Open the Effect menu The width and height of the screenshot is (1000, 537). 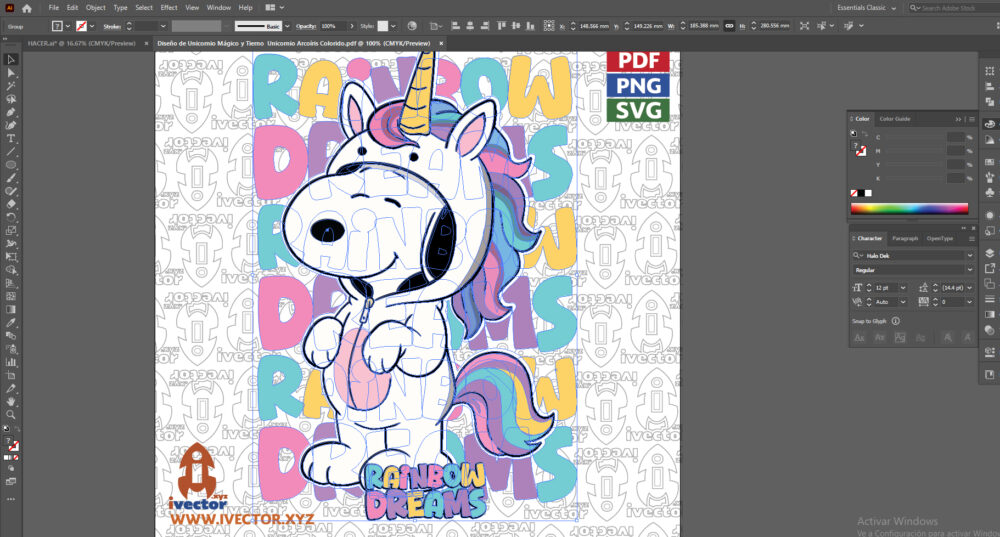(x=169, y=8)
